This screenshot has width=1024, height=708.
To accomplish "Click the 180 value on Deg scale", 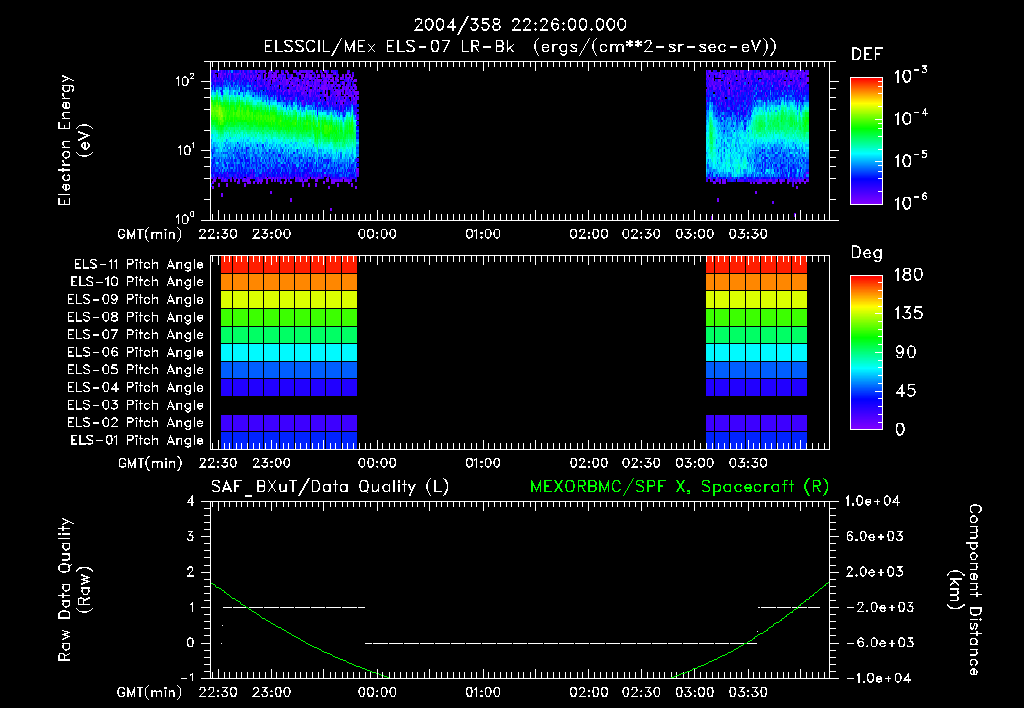I will point(908,274).
